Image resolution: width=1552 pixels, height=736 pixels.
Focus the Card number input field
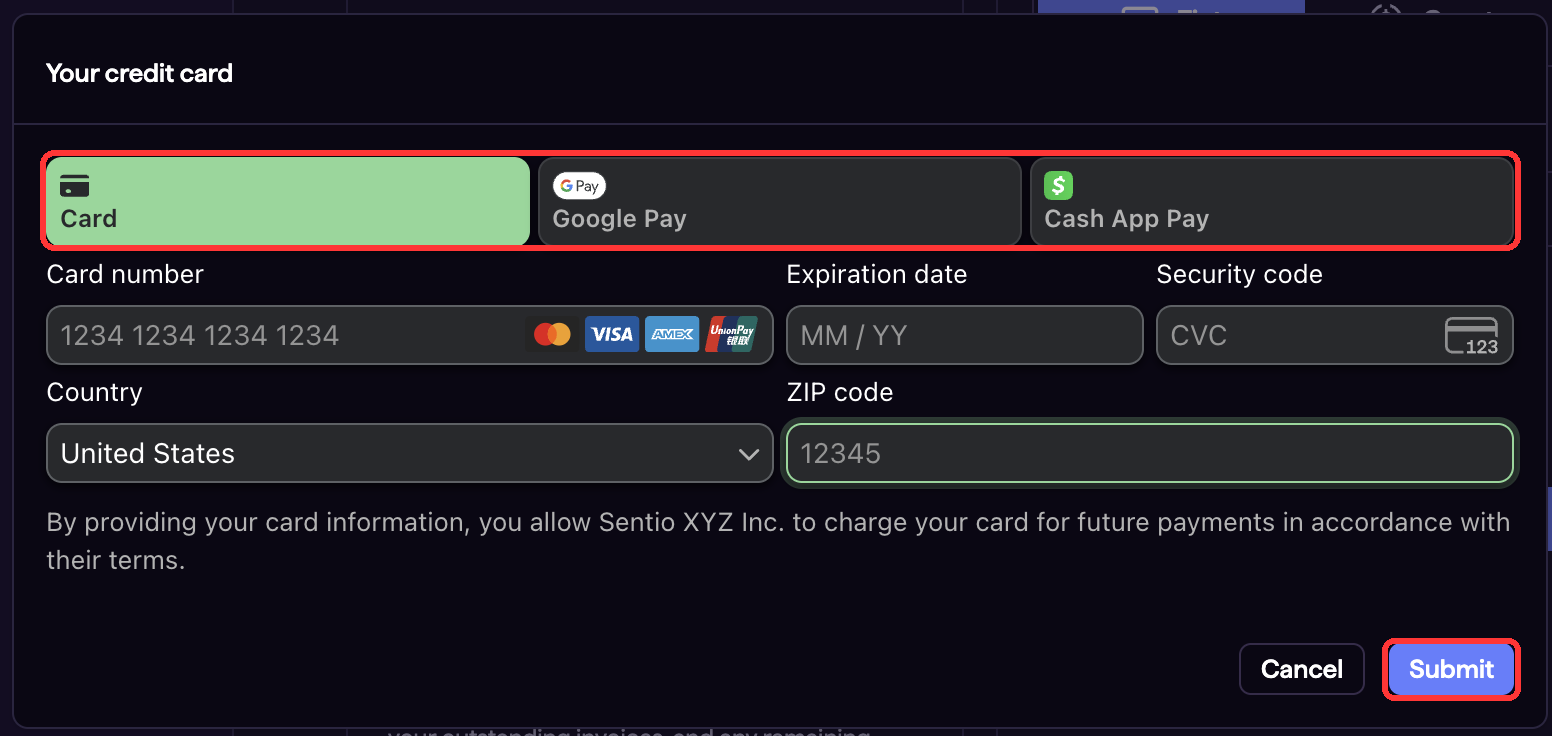[410, 335]
